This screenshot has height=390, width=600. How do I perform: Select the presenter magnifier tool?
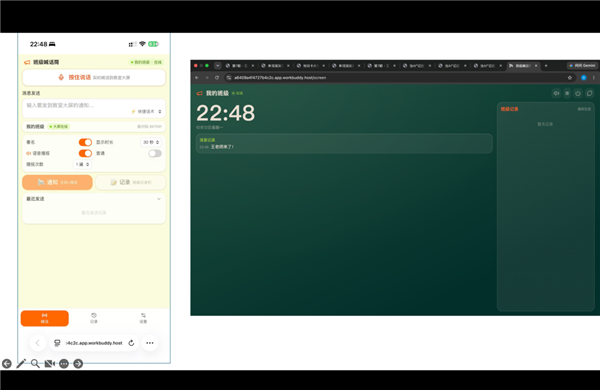pos(35,364)
